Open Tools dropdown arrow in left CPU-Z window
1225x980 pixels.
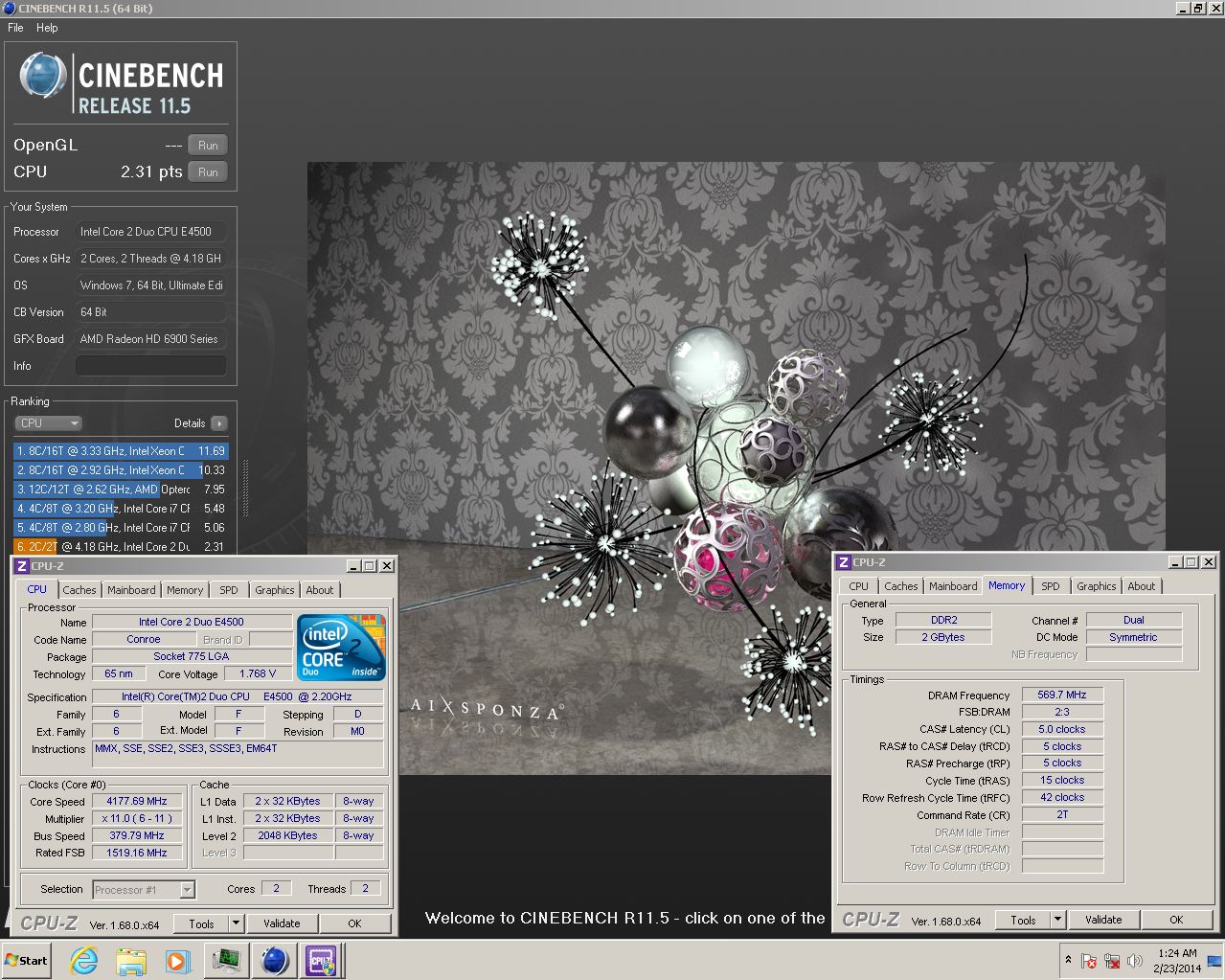pos(237,923)
